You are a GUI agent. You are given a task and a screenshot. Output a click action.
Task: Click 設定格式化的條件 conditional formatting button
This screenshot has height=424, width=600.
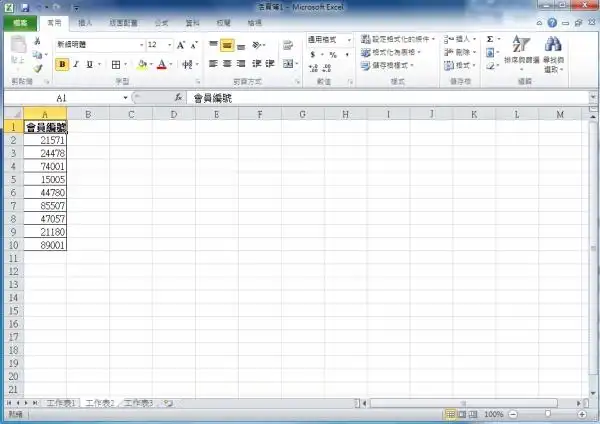(401, 39)
